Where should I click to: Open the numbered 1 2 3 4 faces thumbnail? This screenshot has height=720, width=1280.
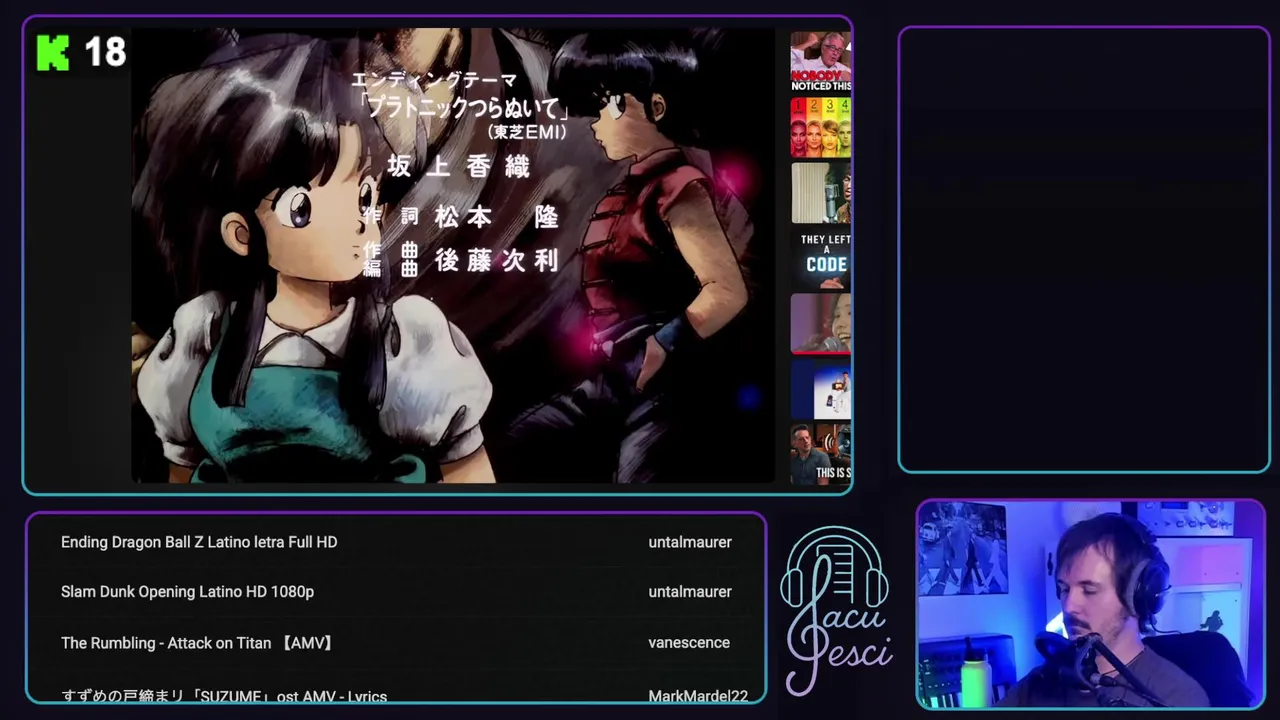[x=821, y=127]
